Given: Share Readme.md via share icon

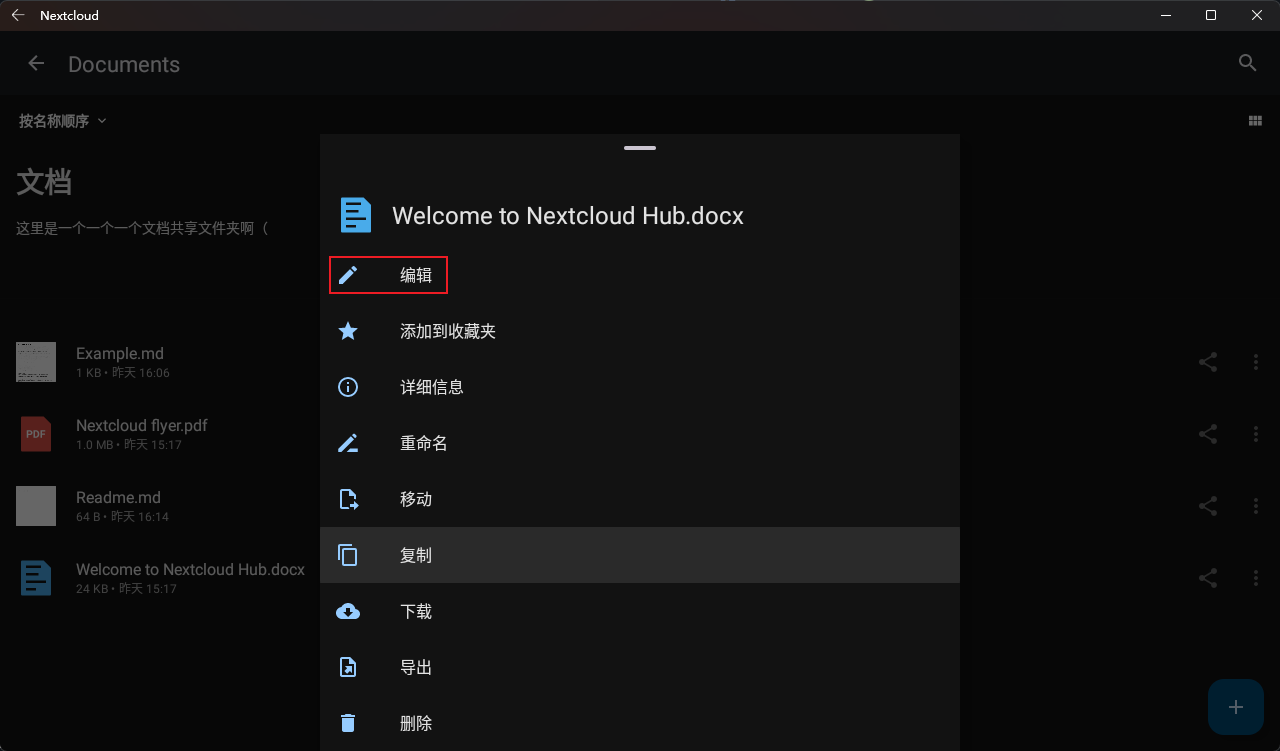Looking at the screenshot, I should coord(1208,506).
